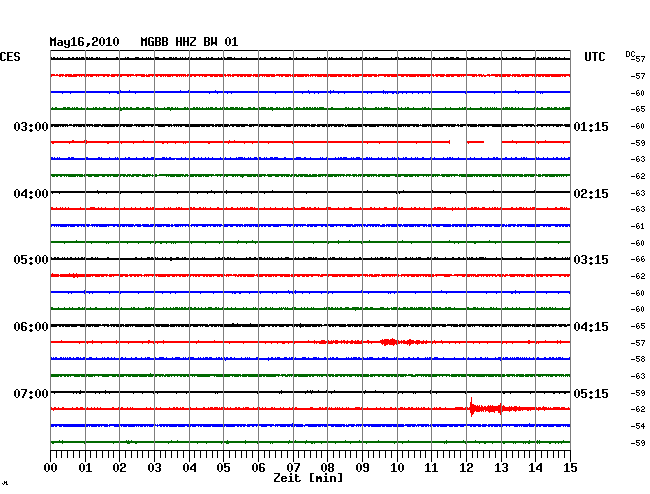The image size is (650, 494).
Task: Click the DC column header label
Action: tap(630, 54)
